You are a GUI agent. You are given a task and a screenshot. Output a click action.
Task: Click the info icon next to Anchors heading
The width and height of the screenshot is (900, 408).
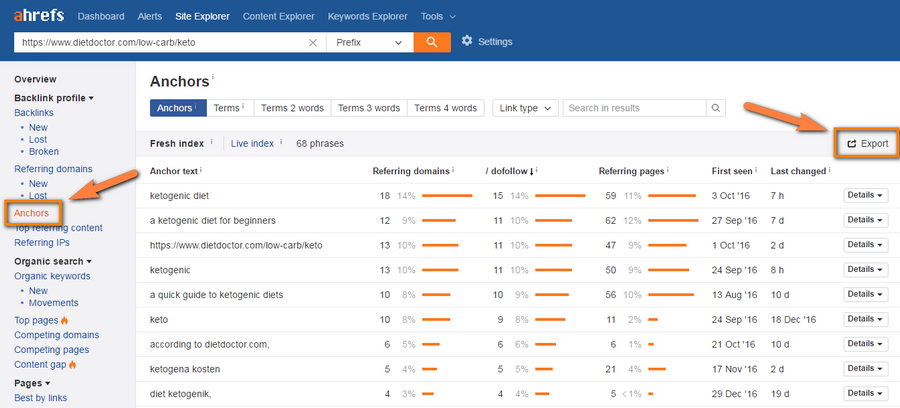pyautogui.click(x=212, y=76)
